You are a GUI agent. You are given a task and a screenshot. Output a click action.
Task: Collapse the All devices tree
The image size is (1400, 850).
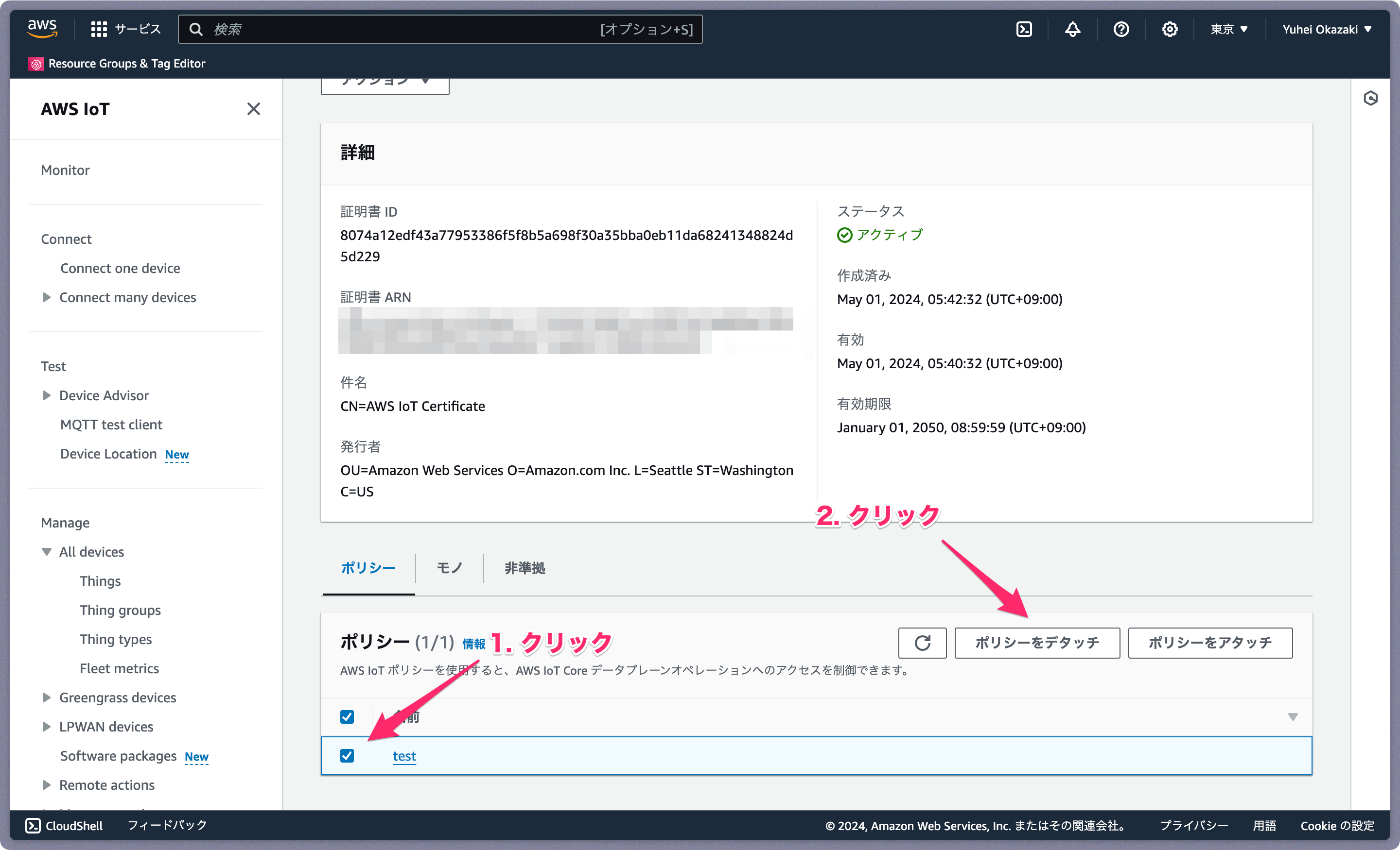(x=47, y=552)
